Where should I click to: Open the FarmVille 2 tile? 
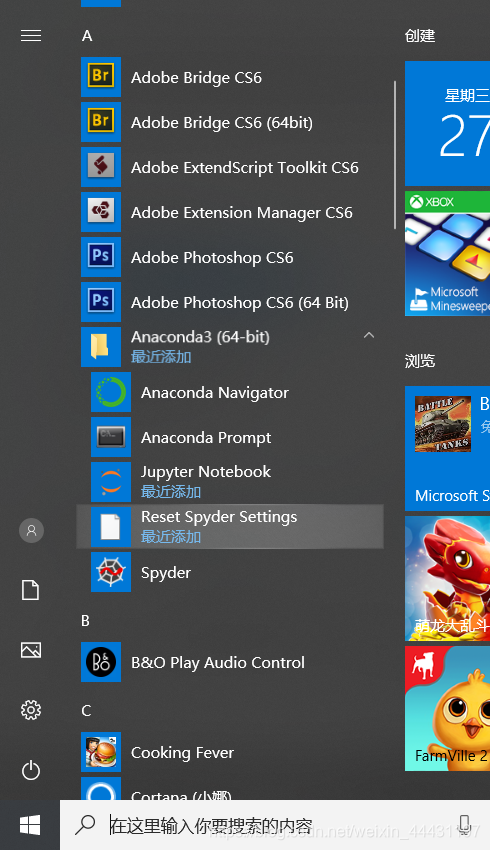[x=447, y=709]
